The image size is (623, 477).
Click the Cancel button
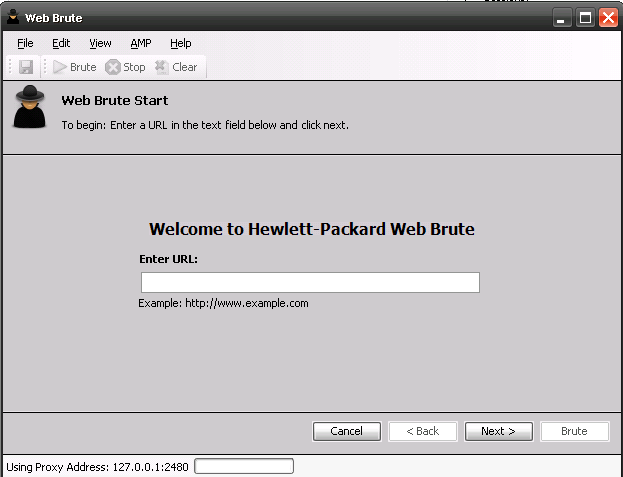(x=347, y=431)
